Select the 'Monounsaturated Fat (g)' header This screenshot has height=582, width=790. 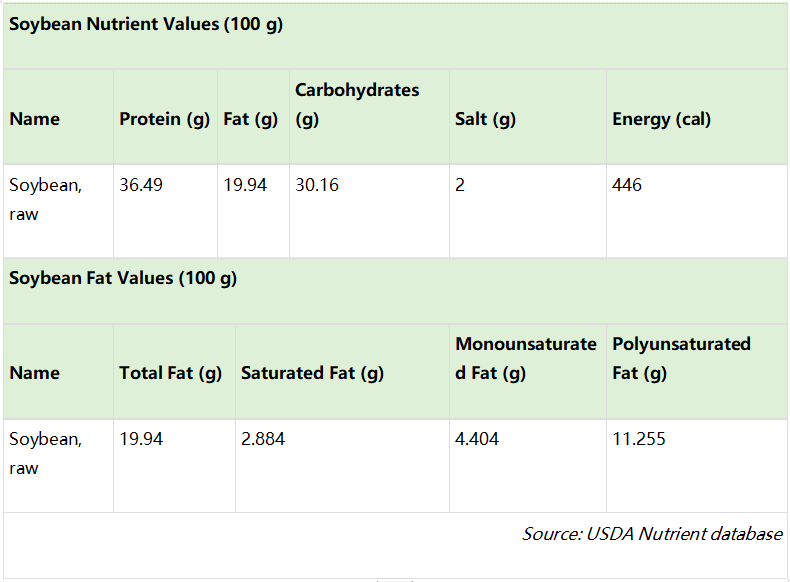(x=525, y=358)
